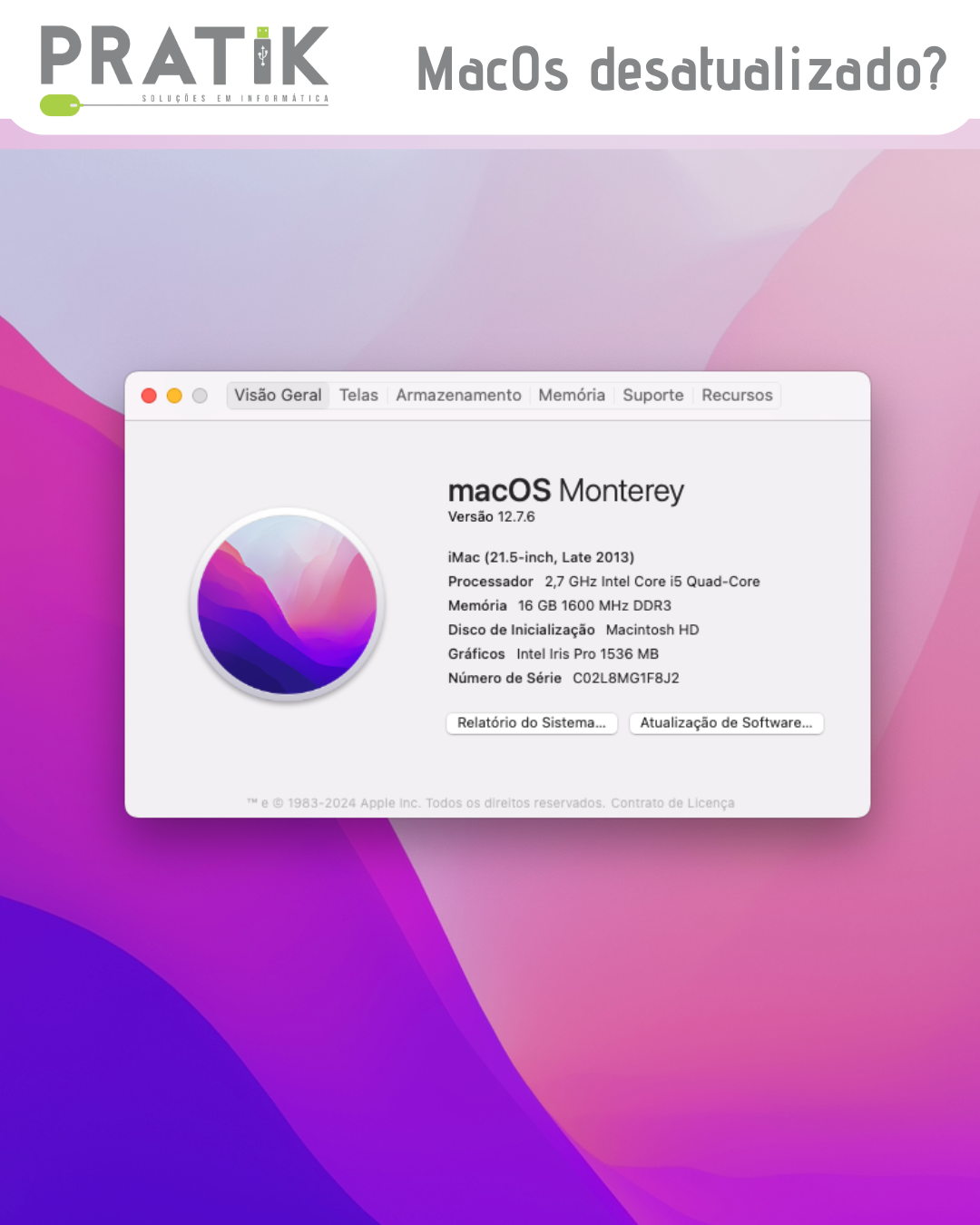Click the serial number C02L8MG1F8J2
This screenshot has height=1225, width=980.
[625, 678]
